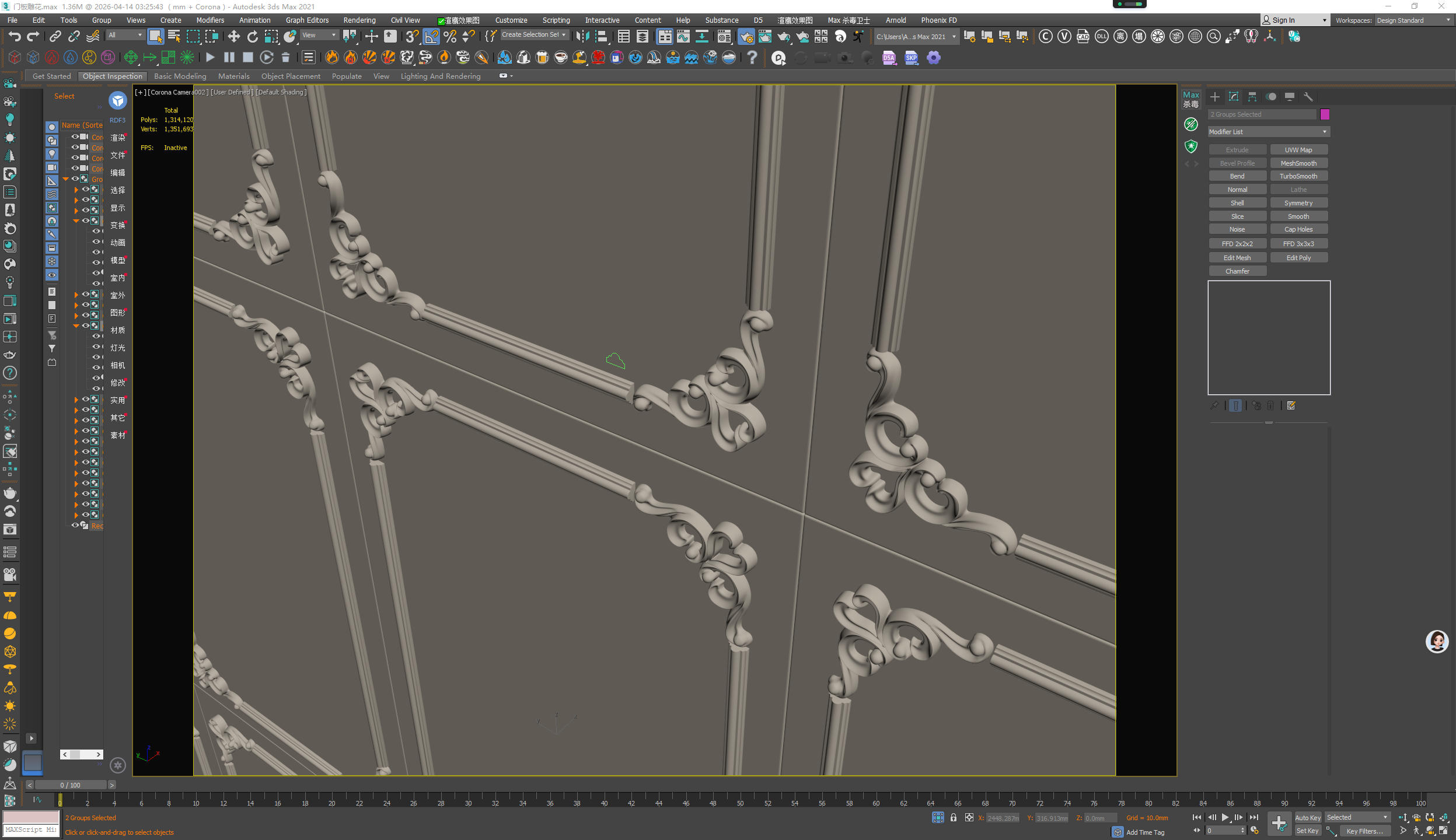Open the Hierarchy panel tab icon
This screenshot has height=840, width=1456.
coord(1252,97)
